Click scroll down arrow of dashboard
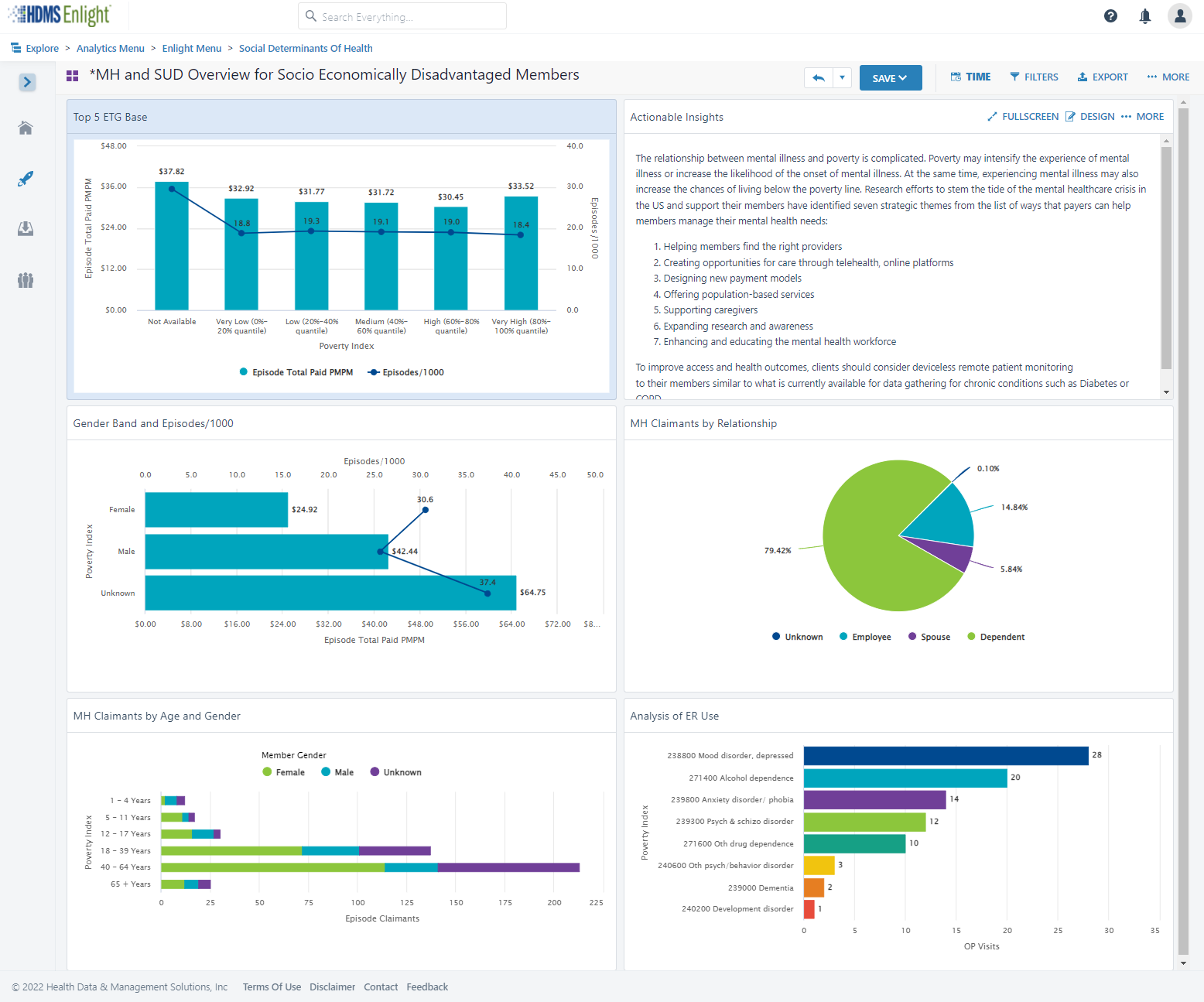The height and width of the screenshot is (1002, 1204). click(1183, 963)
